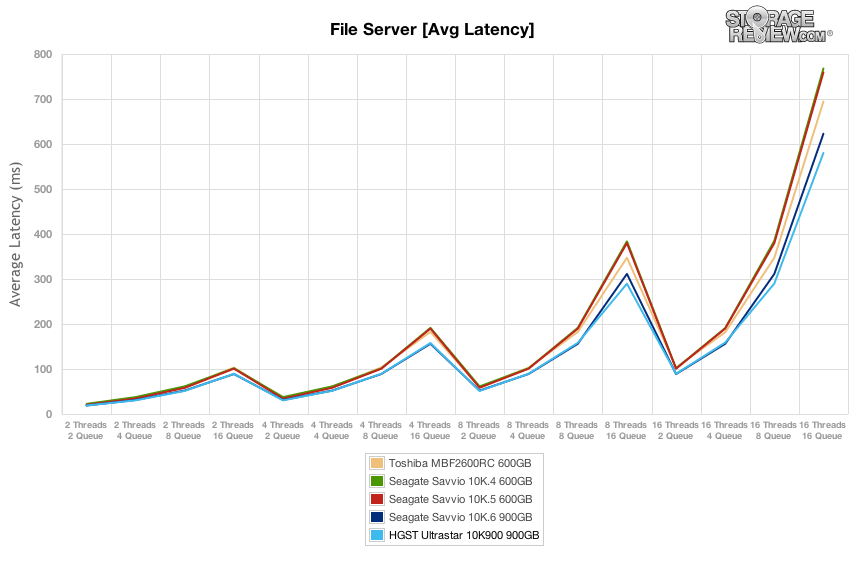Image resolution: width=850 pixels, height=563 pixels.
Task: Click the 400 value on the y-axis
Action: pos(42,234)
